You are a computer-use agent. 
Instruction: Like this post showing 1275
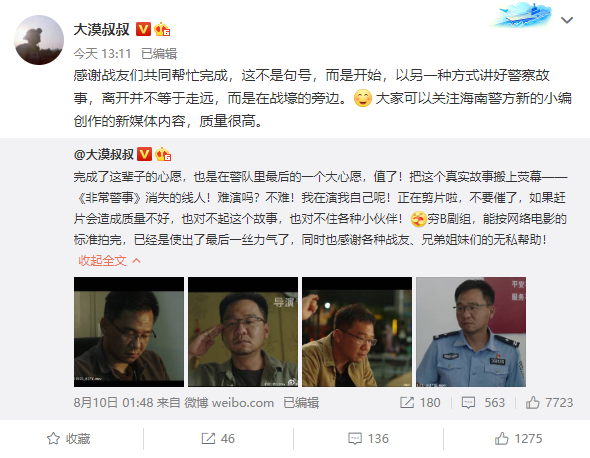click(519, 439)
